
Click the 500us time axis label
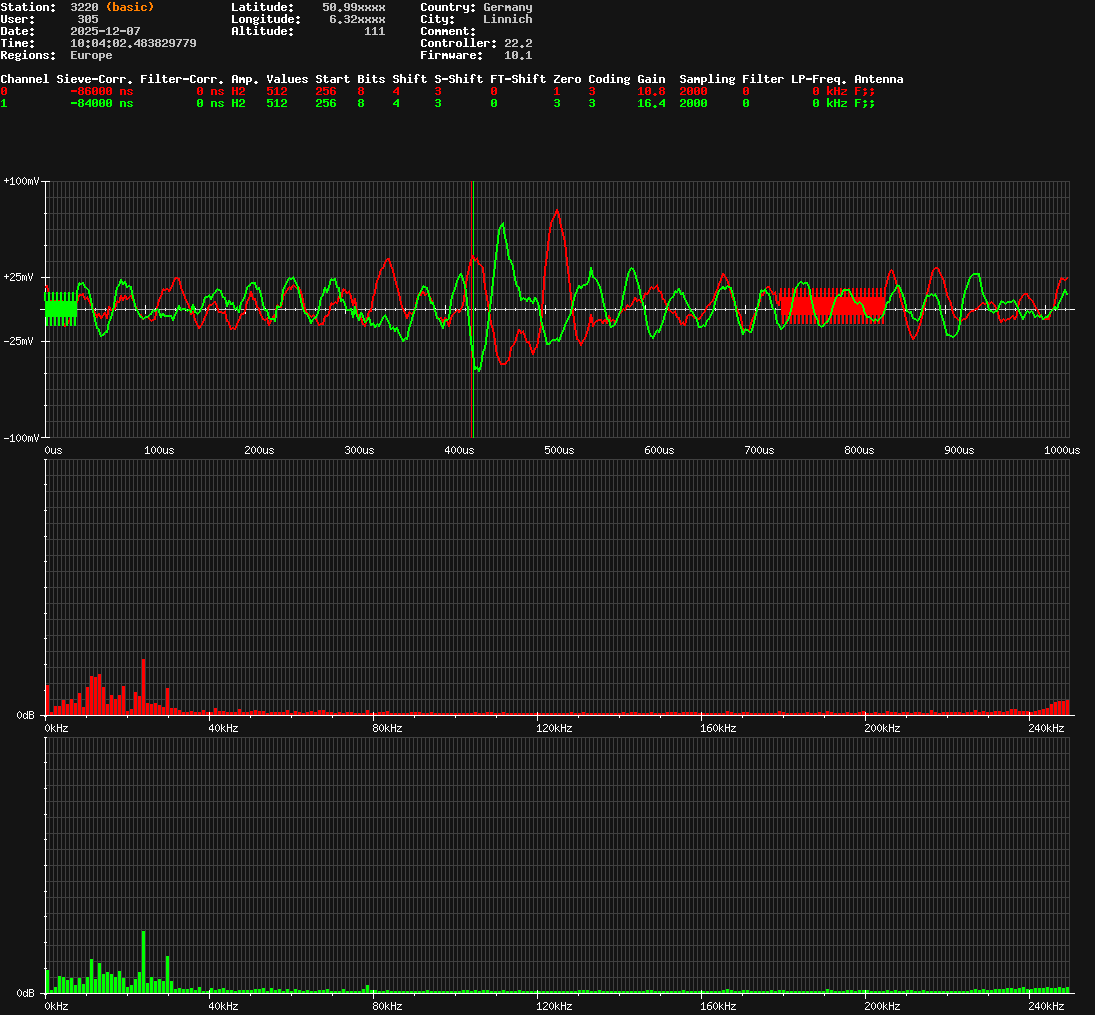pos(559,450)
